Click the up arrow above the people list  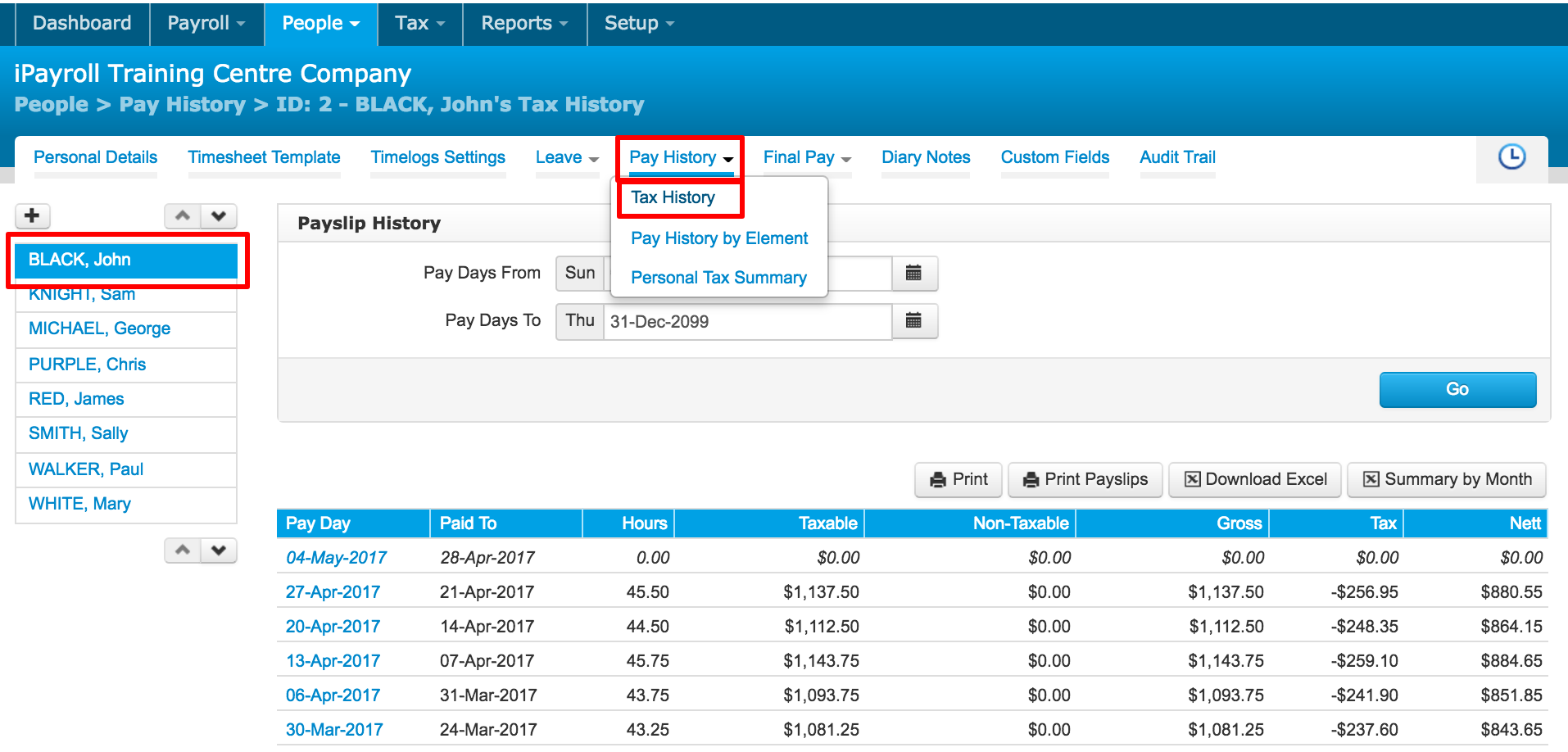[x=183, y=215]
